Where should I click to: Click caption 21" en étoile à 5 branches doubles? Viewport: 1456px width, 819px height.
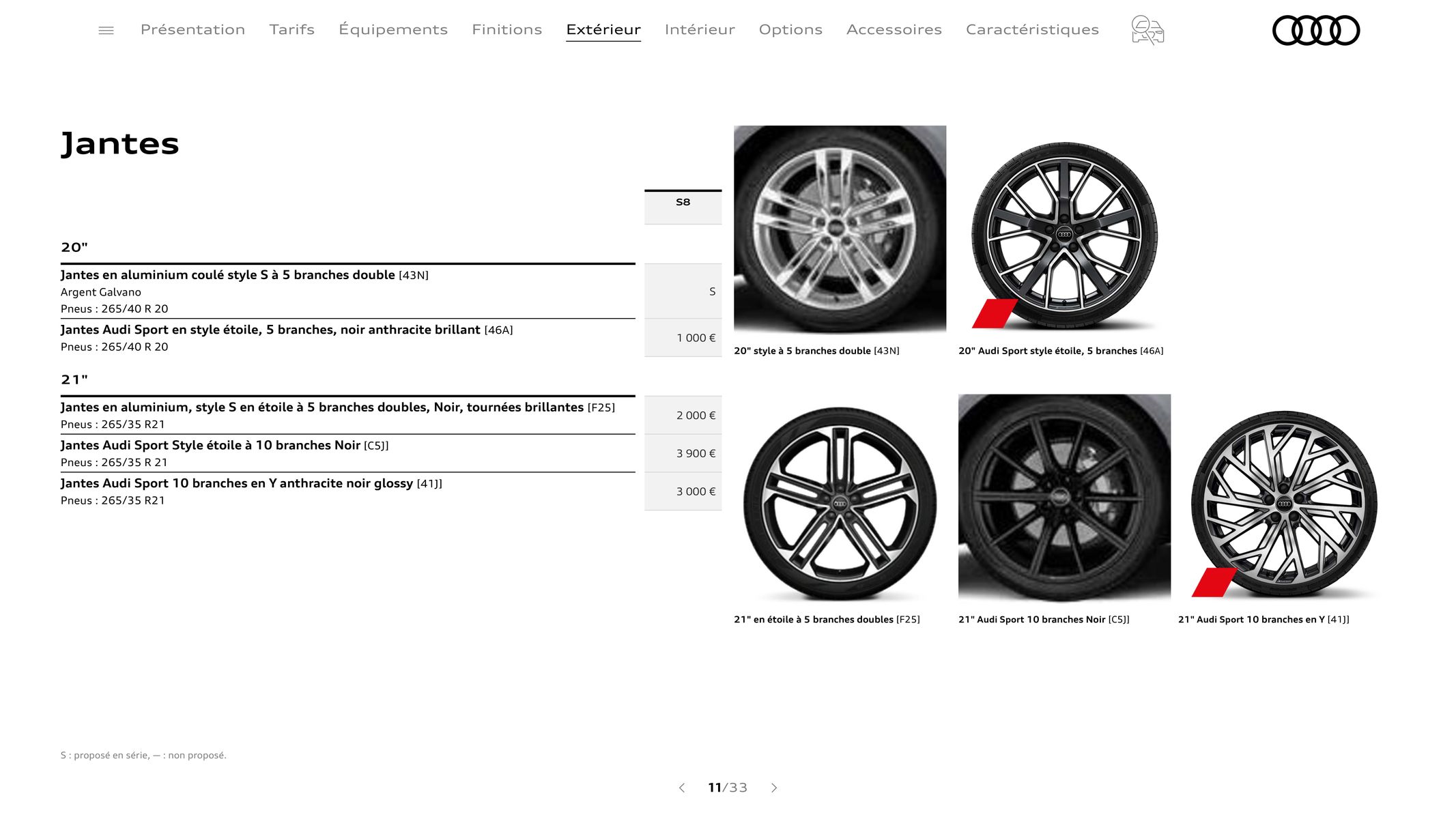(x=827, y=620)
